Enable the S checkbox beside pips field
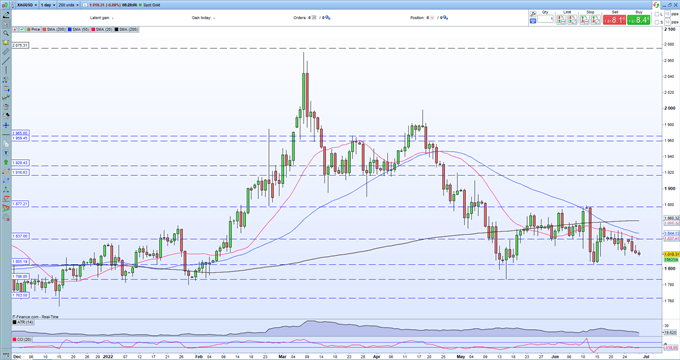 point(657,22)
